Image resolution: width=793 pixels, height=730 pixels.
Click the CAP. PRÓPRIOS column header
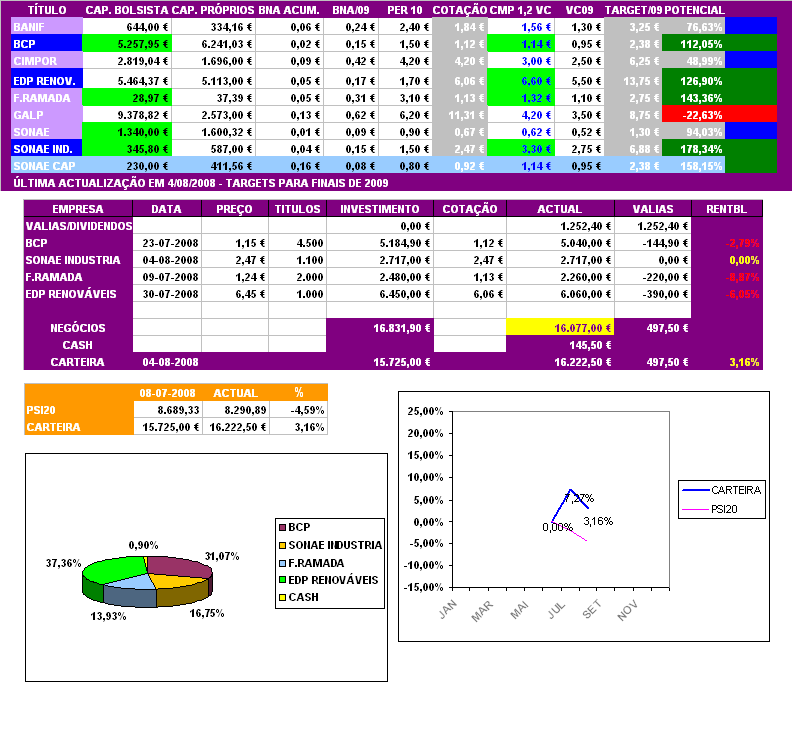213,10
